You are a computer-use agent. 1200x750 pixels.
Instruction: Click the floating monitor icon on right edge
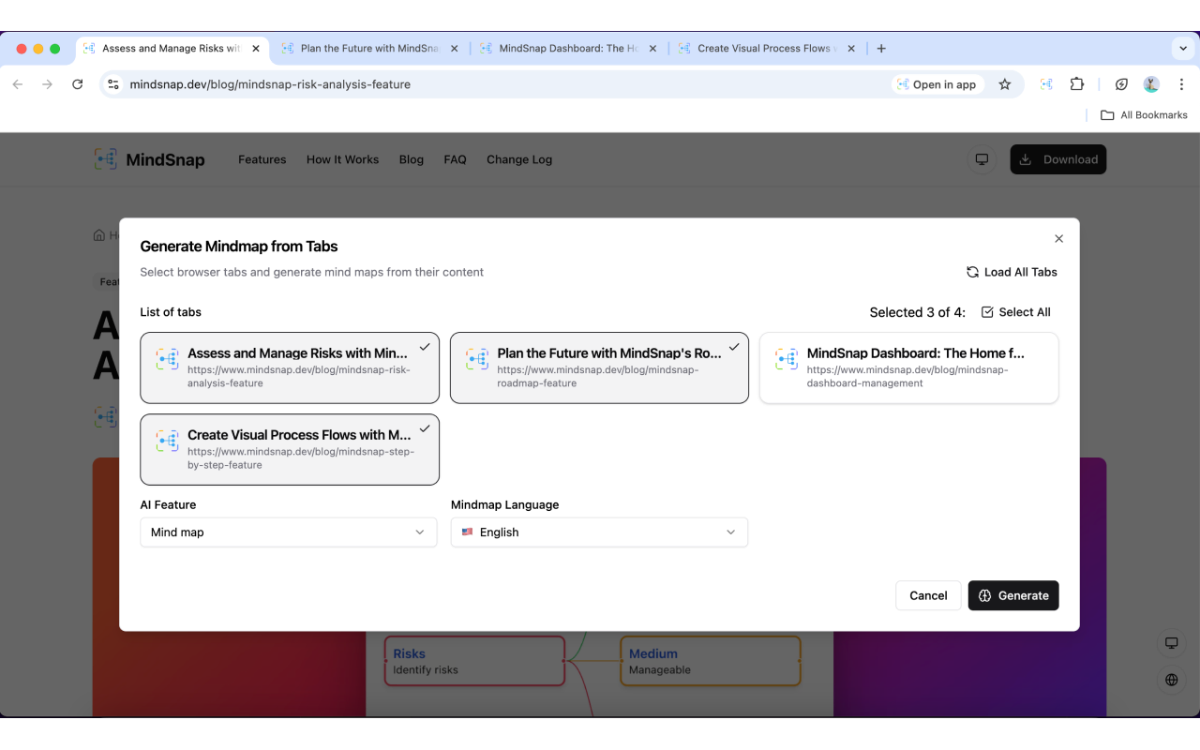(1171, 643)
